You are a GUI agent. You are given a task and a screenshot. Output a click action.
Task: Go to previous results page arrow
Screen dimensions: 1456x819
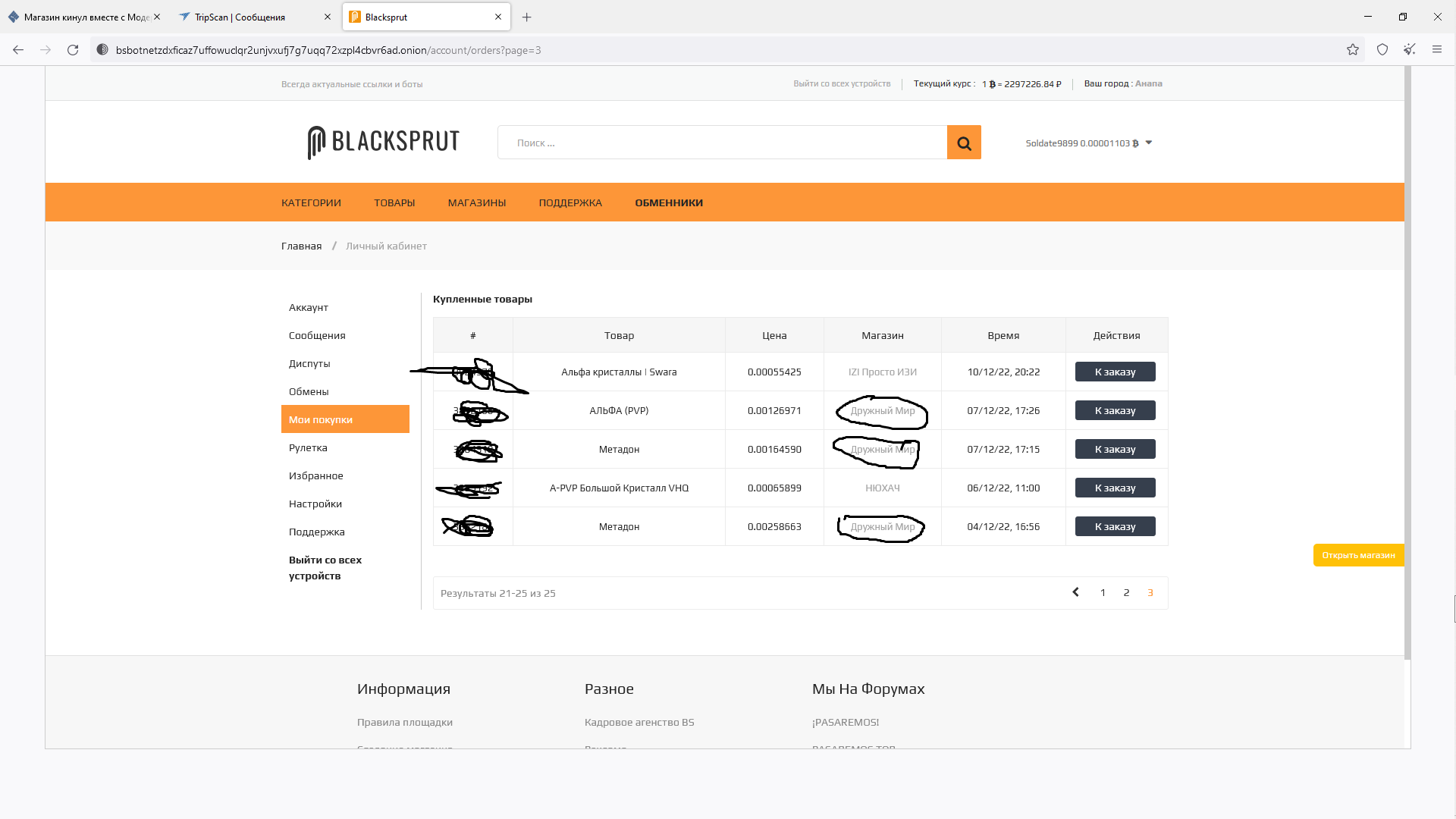tap(1075, 592)
